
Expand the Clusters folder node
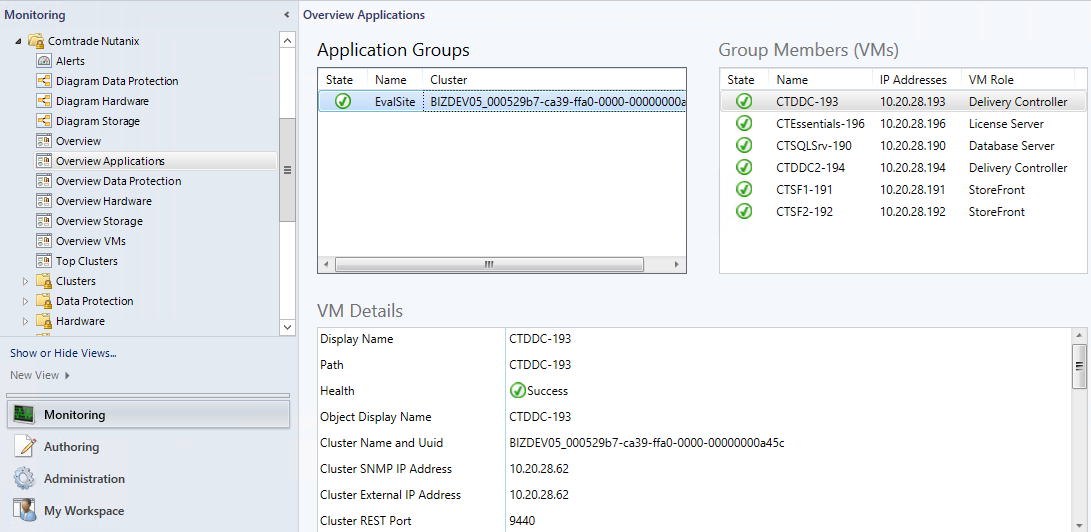[26, 282]
